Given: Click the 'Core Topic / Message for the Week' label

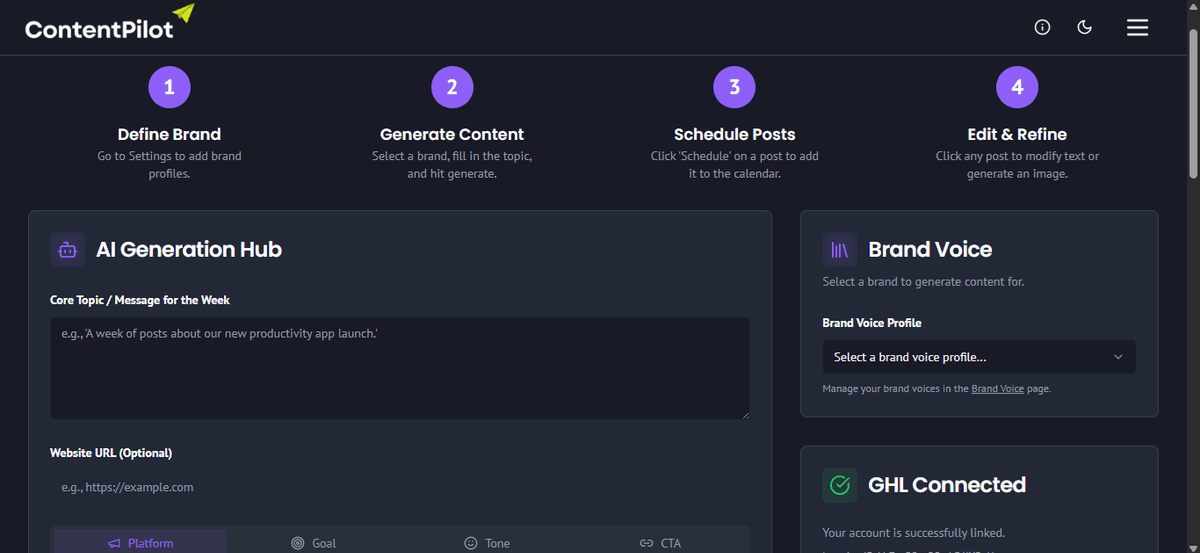Looking at the screenshot, I should click(x=140, y=300).
